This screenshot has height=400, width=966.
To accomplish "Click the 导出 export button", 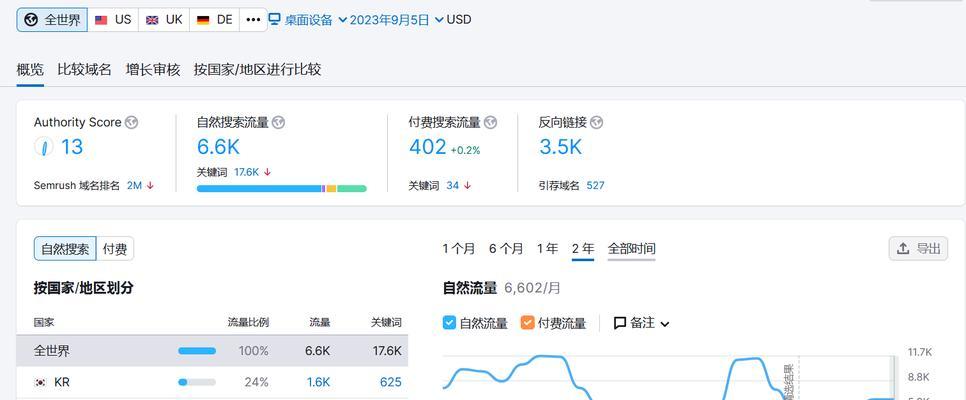I will [x=918, y=248].
